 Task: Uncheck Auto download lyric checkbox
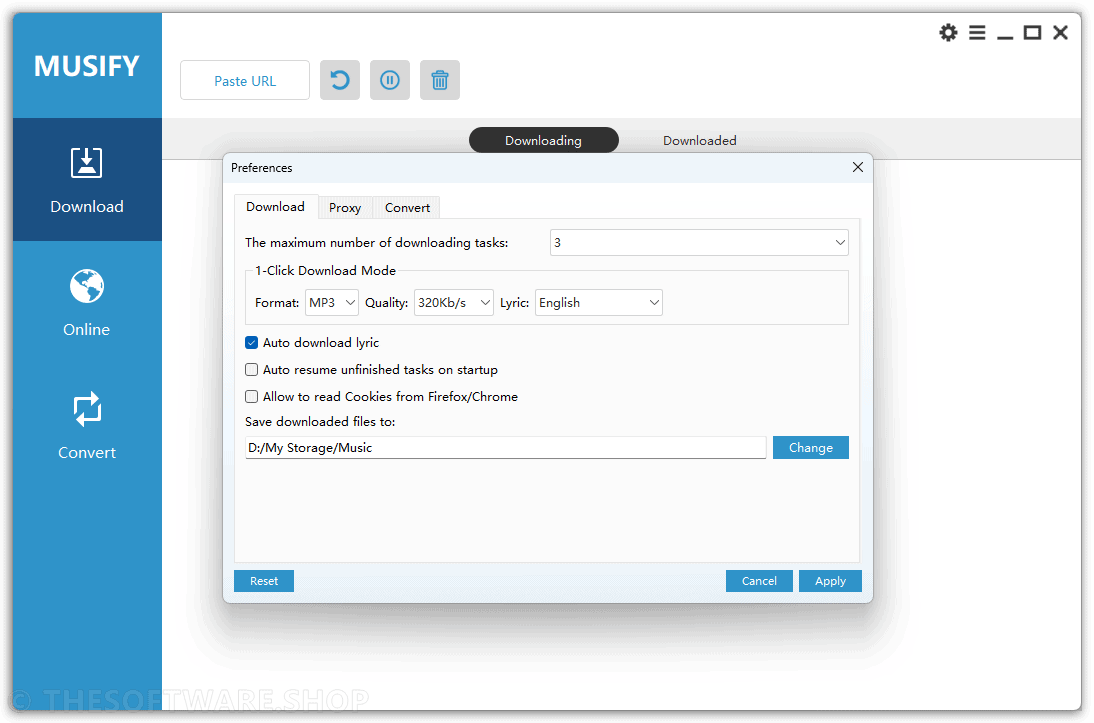[x=251, y=343]
